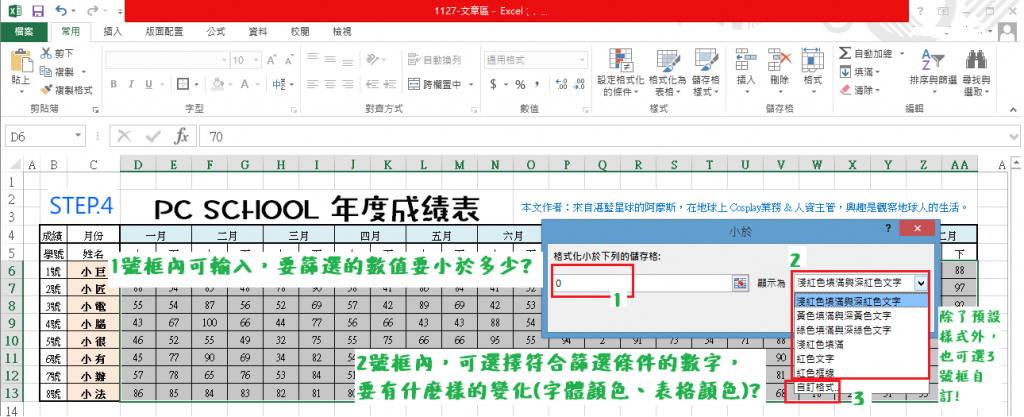Toggle Bold formatting
The width and height of the screenshot is (1024, 417).
[114, 84]
